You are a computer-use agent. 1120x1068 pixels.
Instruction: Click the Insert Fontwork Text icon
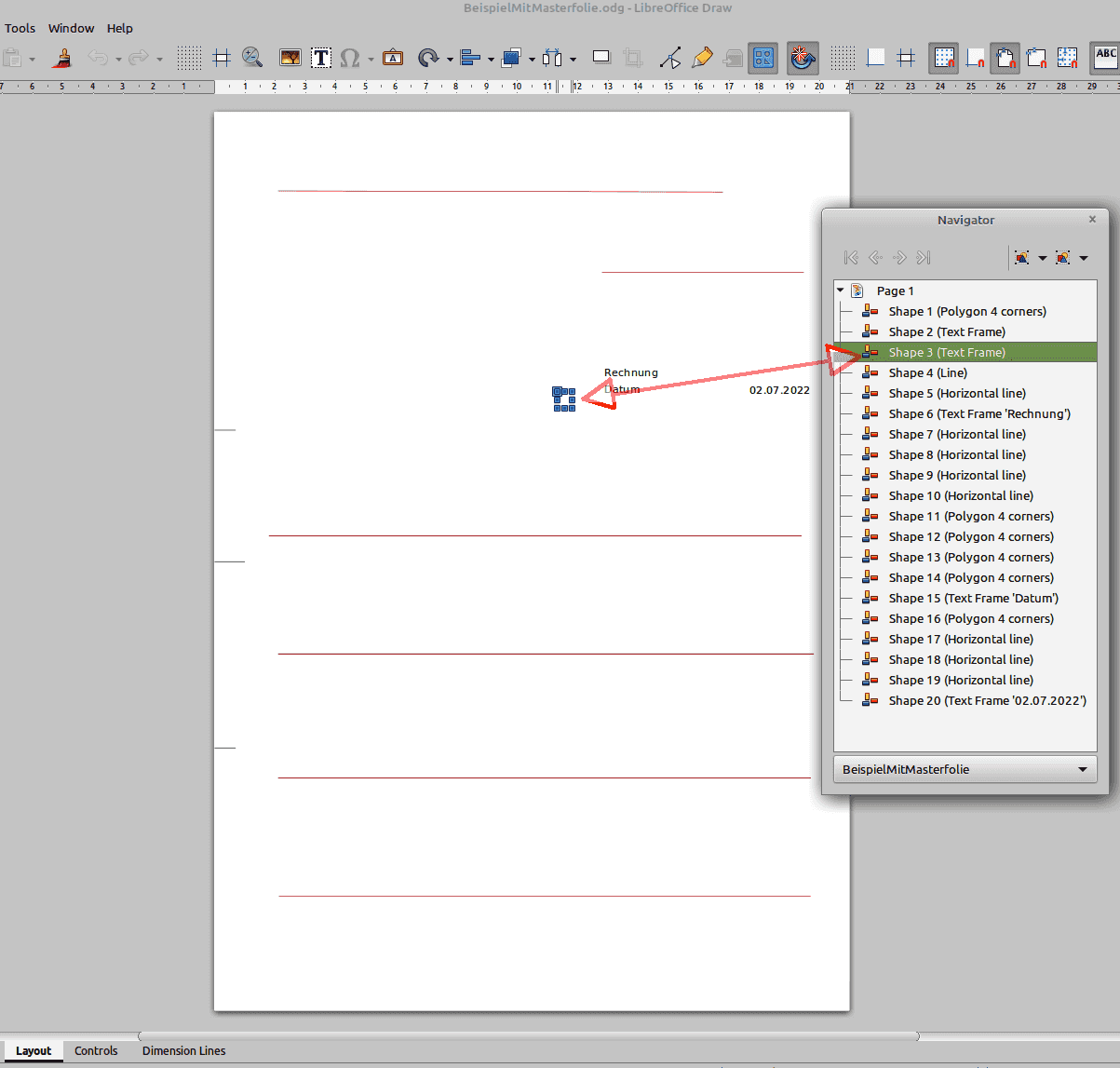393,59
